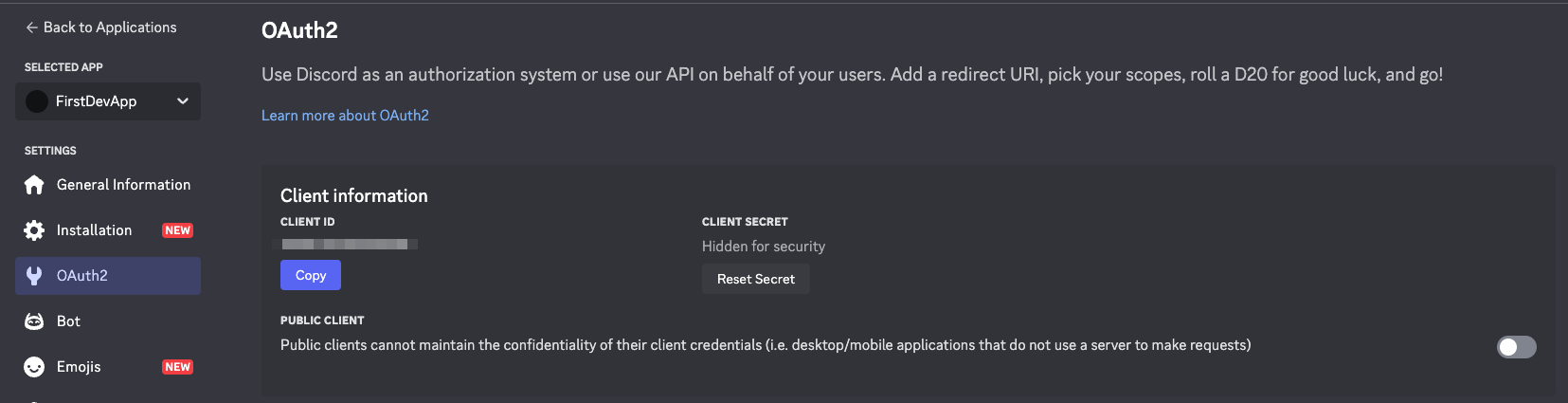The height and width of the screenshot is (403, 1568).
Task: Click the FirstDevApp round avatar icon
Action: pyautogui.click(x=37, y=101)
